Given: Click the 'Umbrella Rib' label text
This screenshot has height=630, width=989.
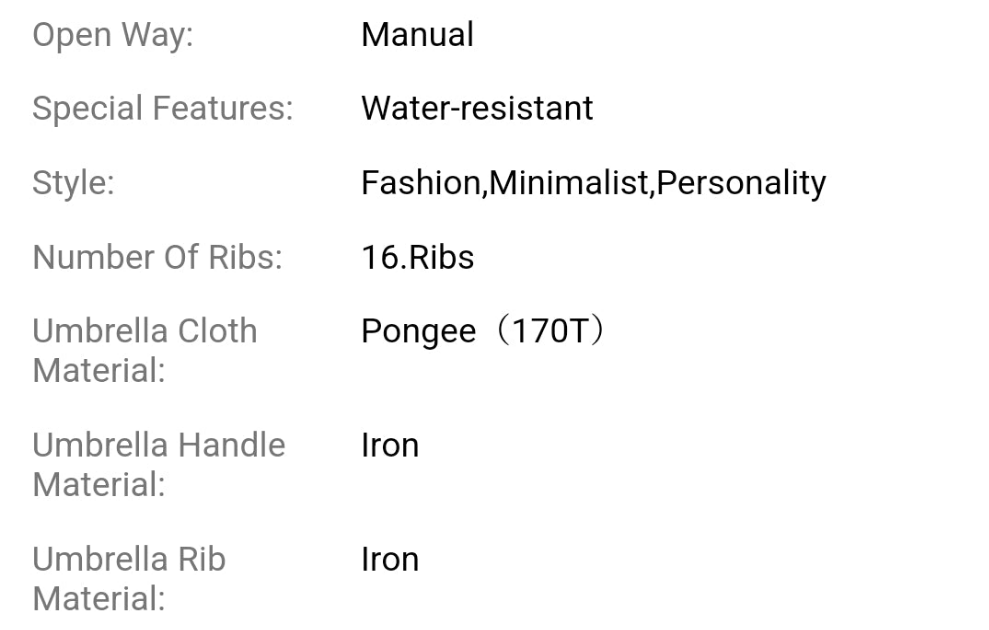Looking at the screenshot, I should [129, 560].
